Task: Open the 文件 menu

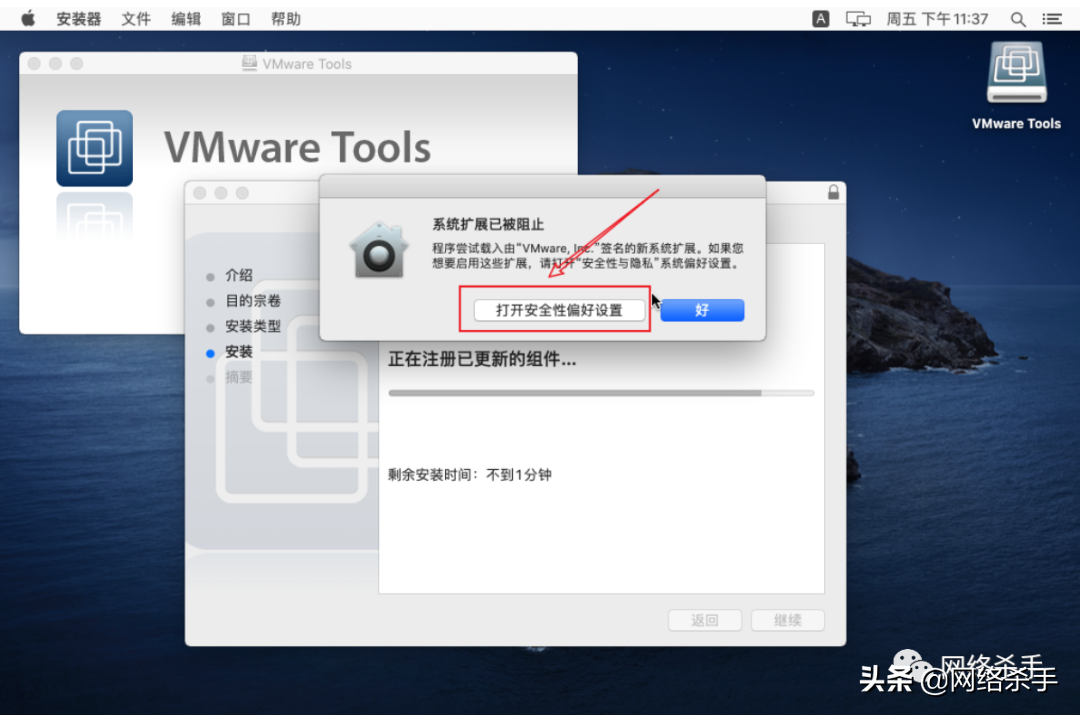Action: pos(136,19)
